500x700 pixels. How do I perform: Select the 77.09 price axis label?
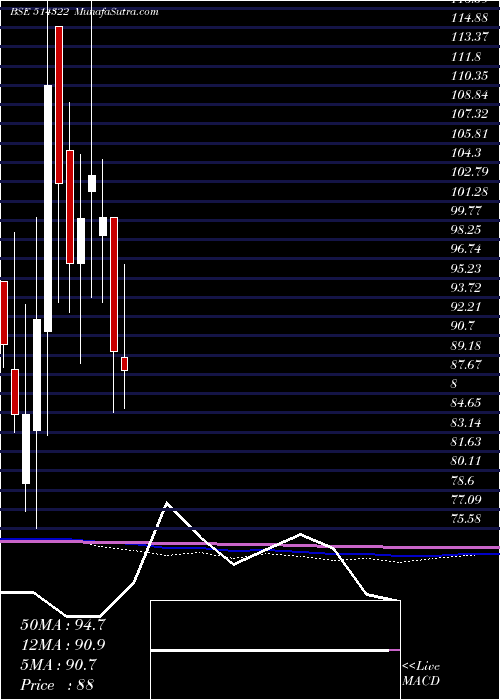tap(466, 499)
